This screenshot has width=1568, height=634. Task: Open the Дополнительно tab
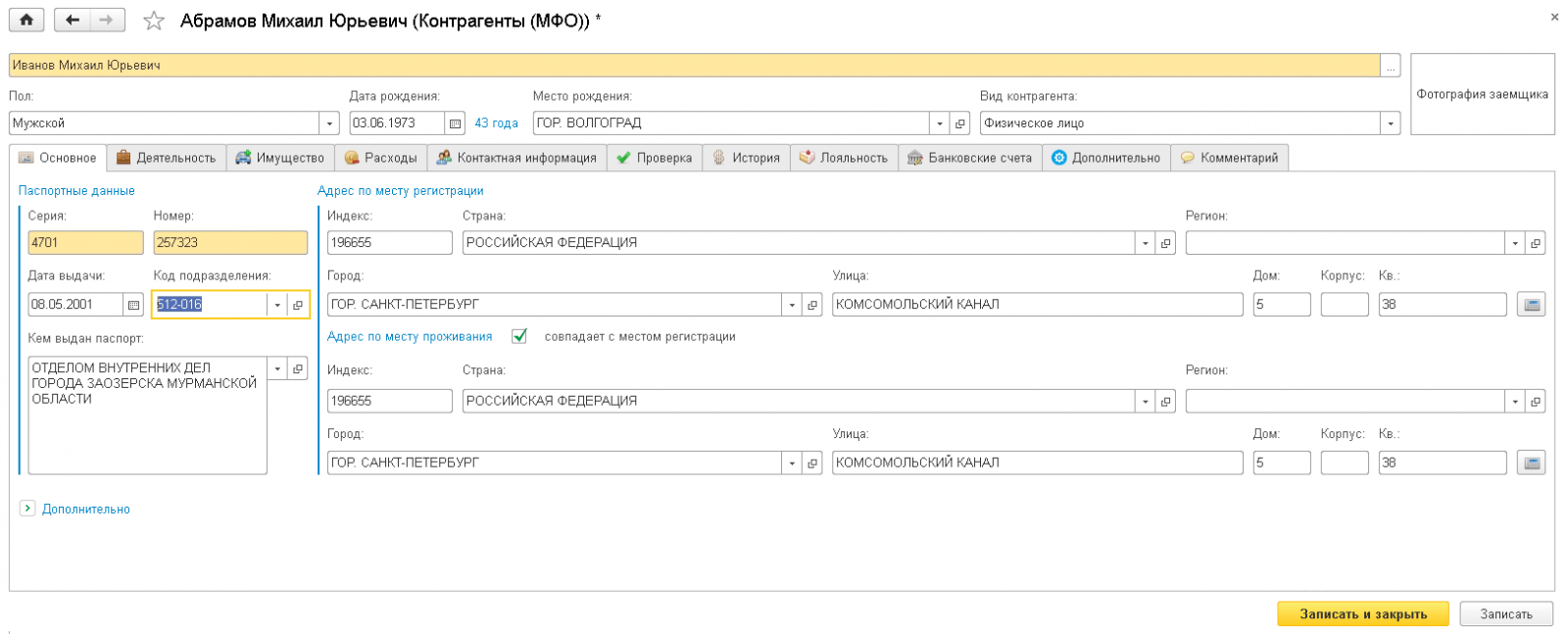[1106, 158]
